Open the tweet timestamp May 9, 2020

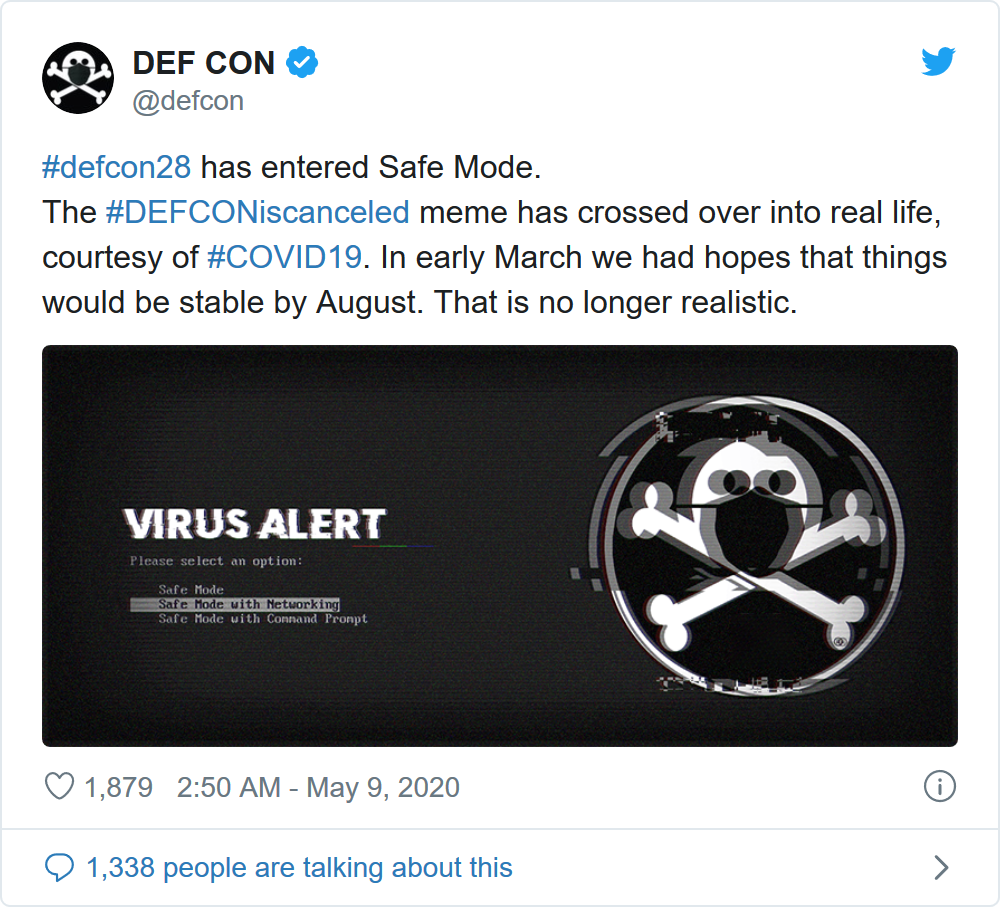click(x=318, y=787)
